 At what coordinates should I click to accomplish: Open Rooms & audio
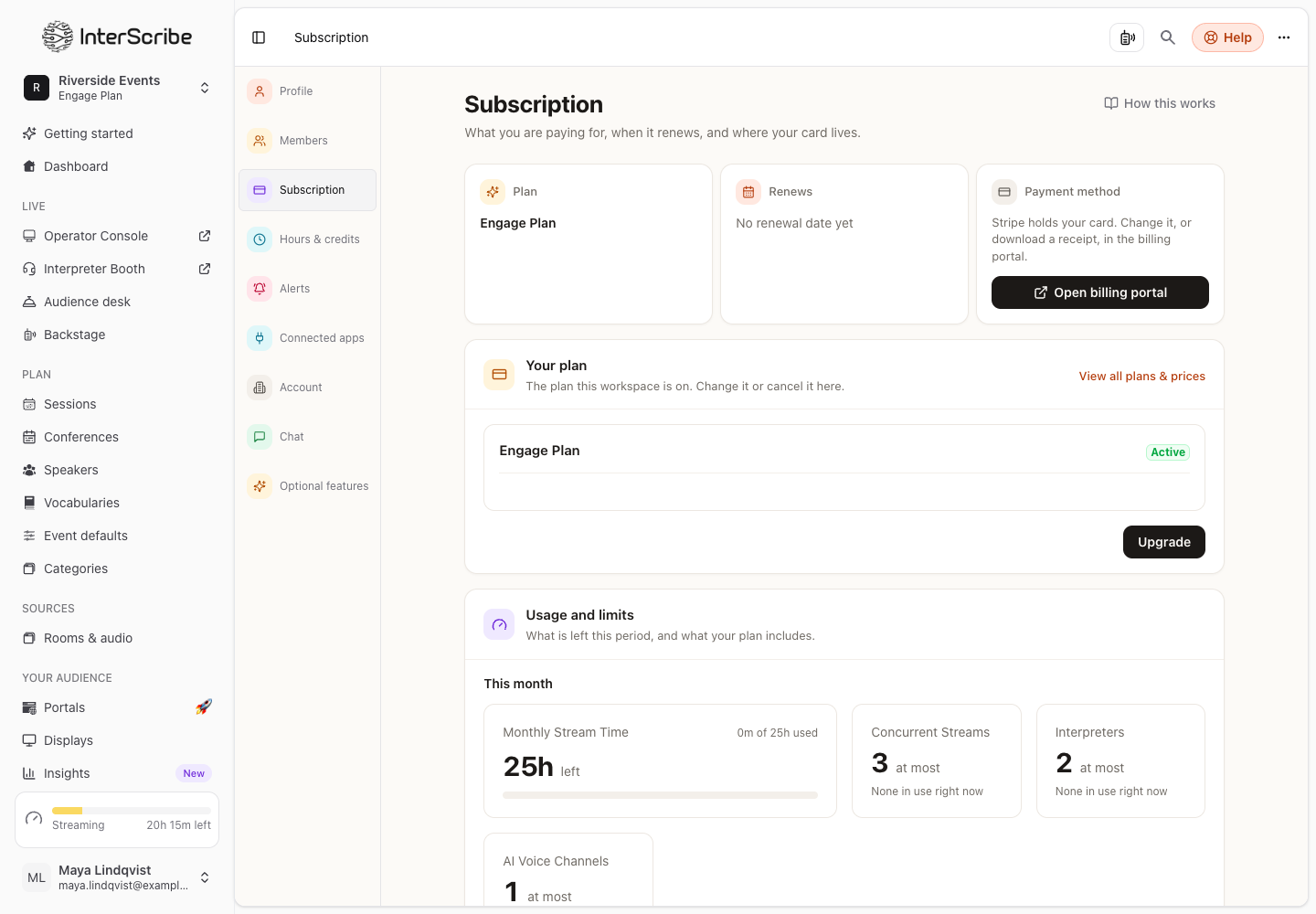tap(117, 638)
